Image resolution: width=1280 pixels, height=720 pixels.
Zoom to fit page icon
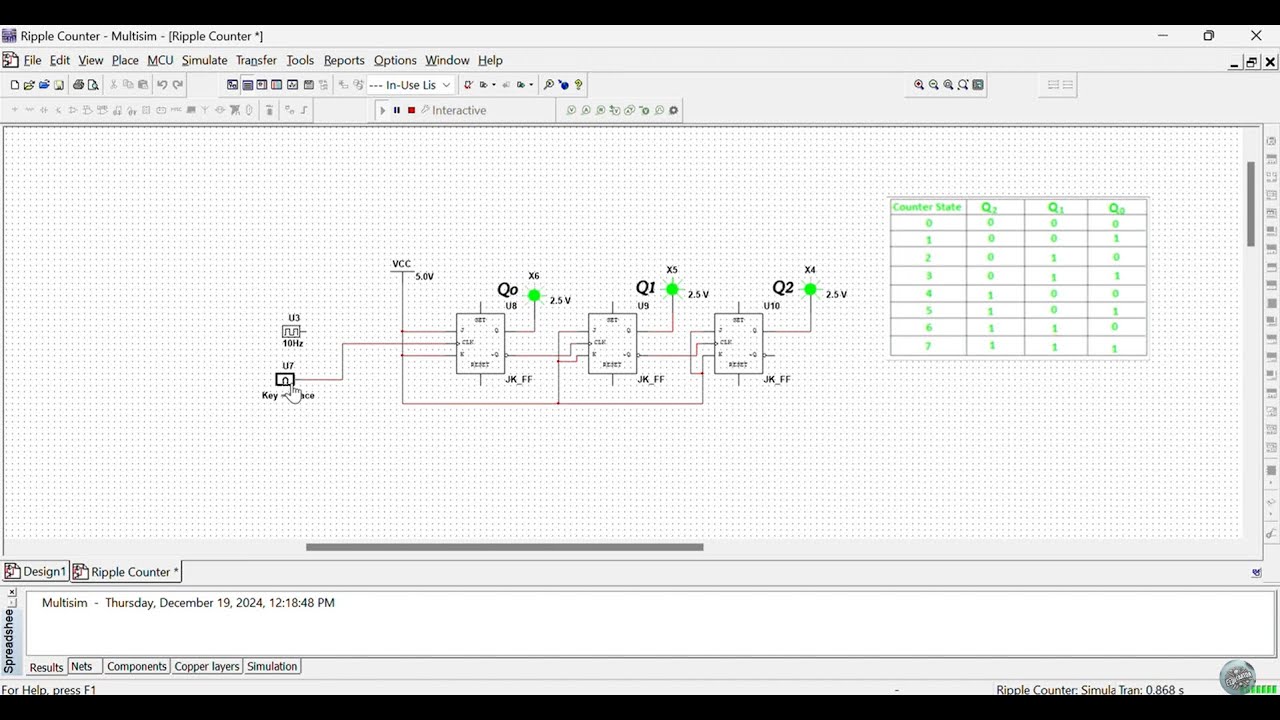[963, 85]
